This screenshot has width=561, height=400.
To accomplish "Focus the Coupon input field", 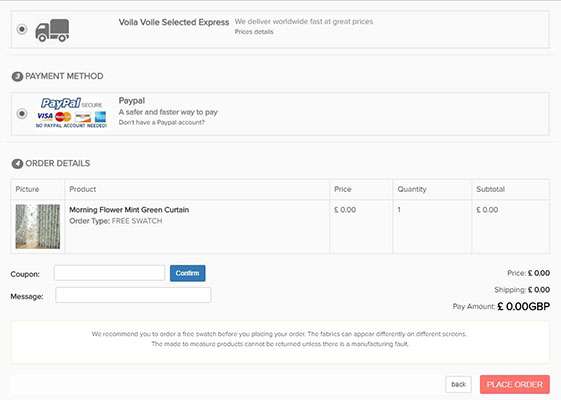I will coord(109,273).
